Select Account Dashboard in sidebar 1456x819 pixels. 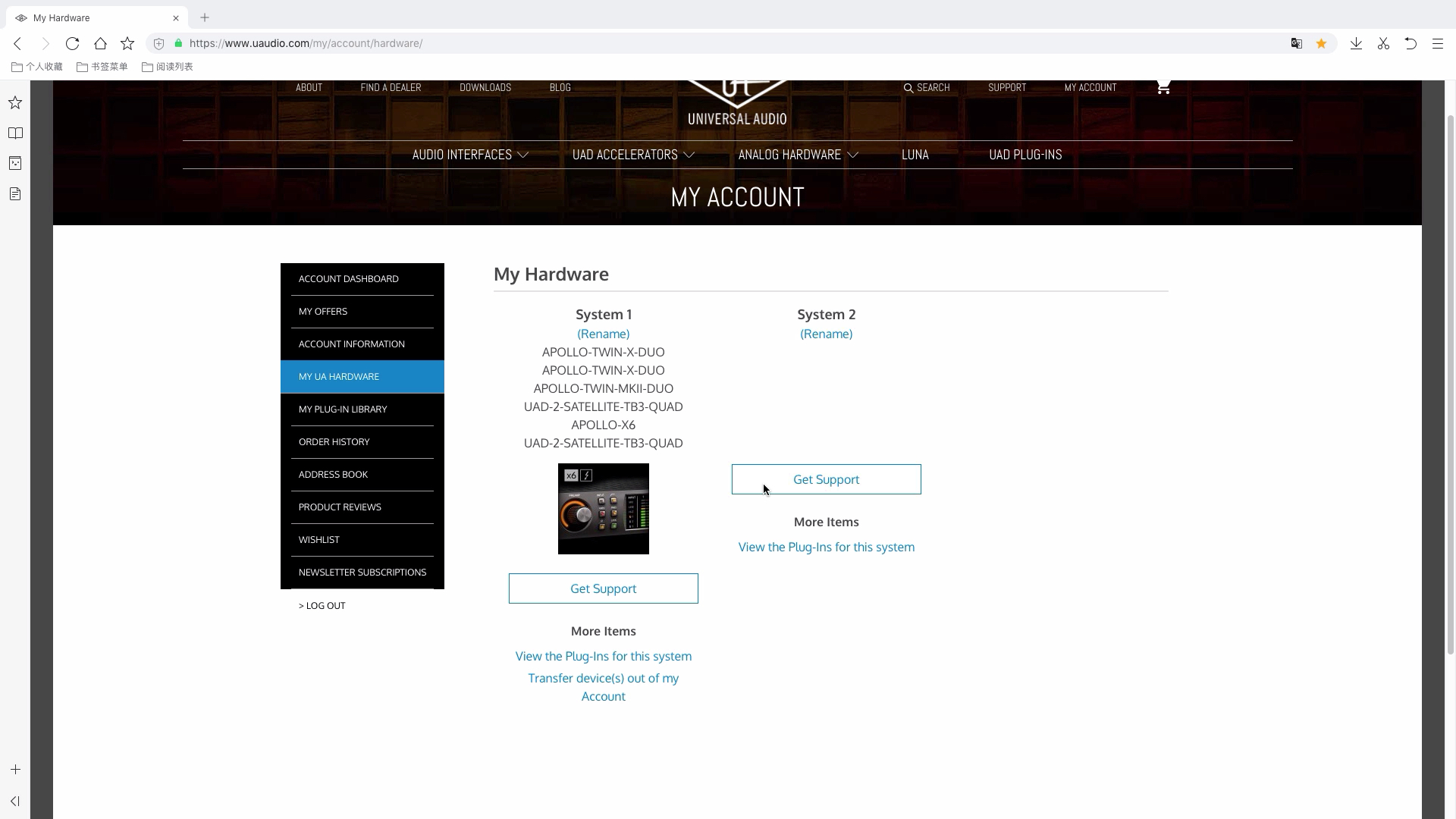362,278
